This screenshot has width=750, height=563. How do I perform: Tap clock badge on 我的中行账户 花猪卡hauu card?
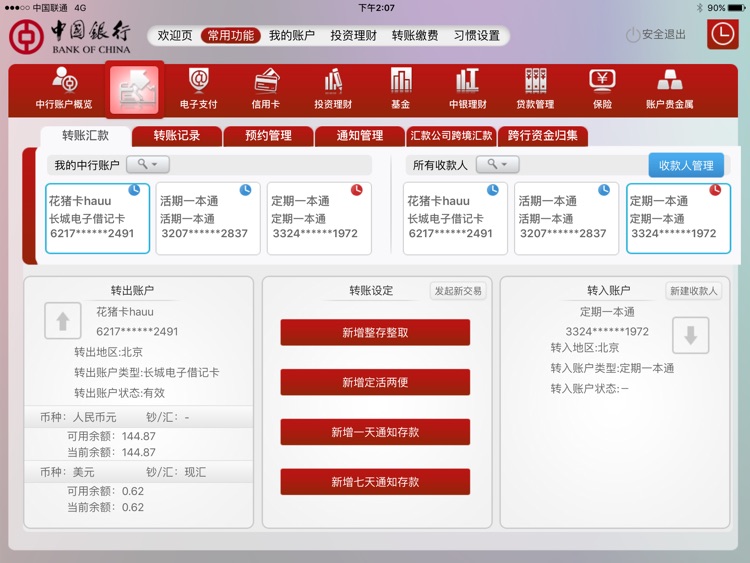click(134, 190)
